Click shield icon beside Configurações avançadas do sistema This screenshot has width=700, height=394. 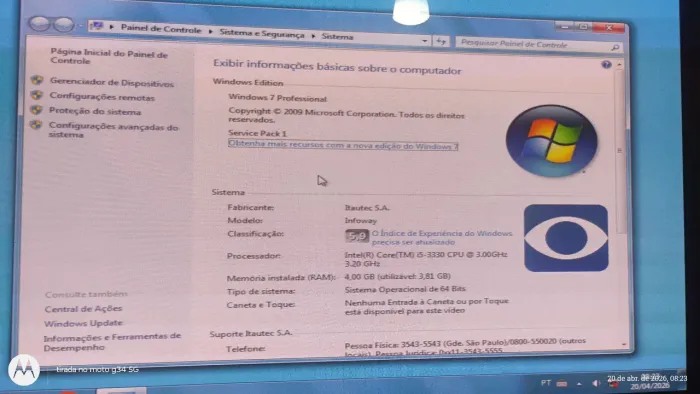coord(36,125)
